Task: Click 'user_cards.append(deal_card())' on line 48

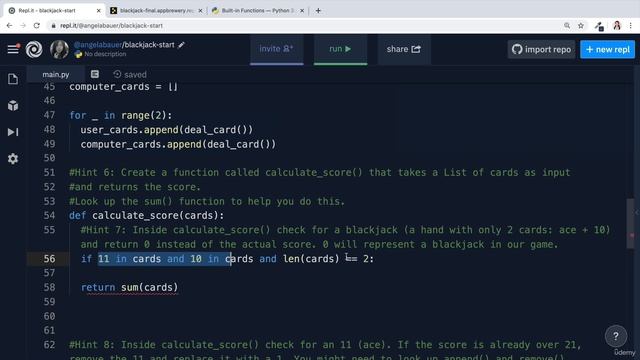Action: 167,130
